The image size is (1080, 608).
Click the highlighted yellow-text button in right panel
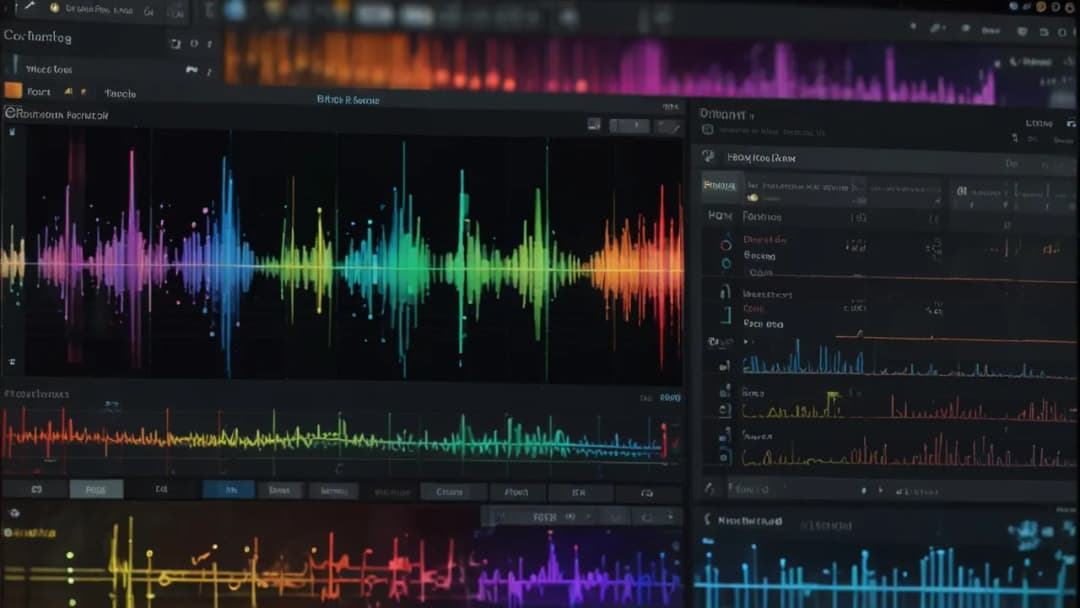coord(719,186)
